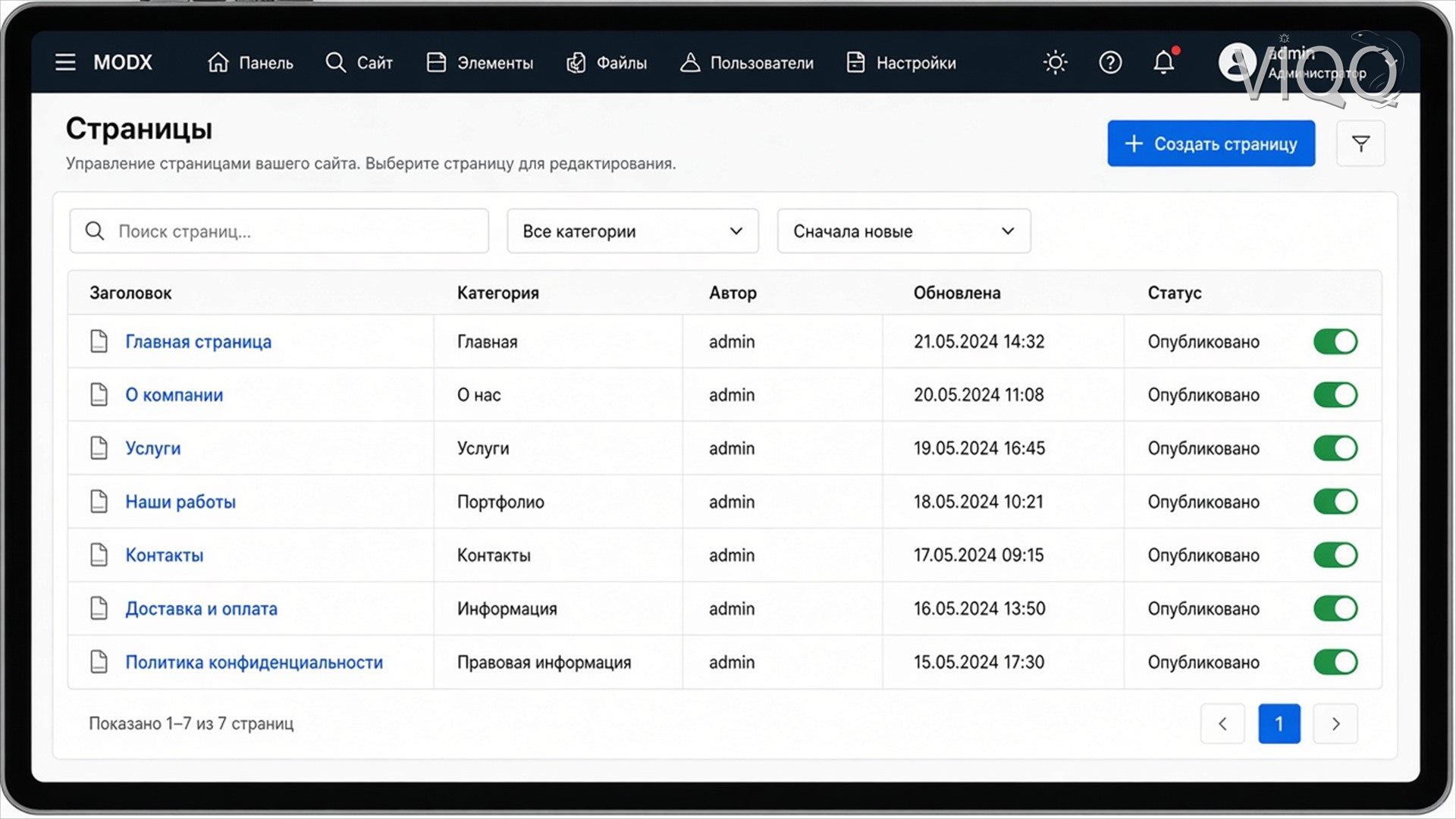The image size is (1456, 819).
Task: Toggle the light/dark theme sun icon
Action: pos(1055,62)
